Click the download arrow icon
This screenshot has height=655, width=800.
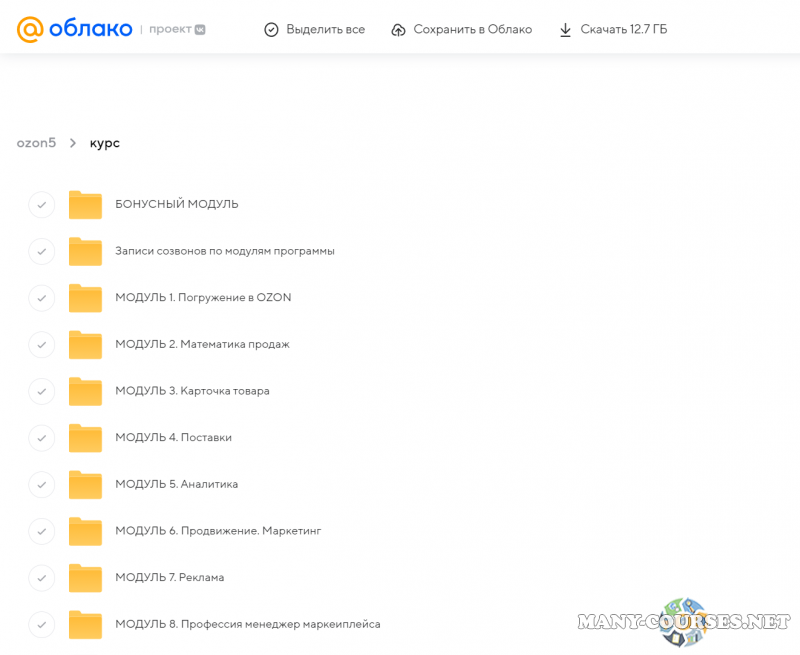pos(565,30)
